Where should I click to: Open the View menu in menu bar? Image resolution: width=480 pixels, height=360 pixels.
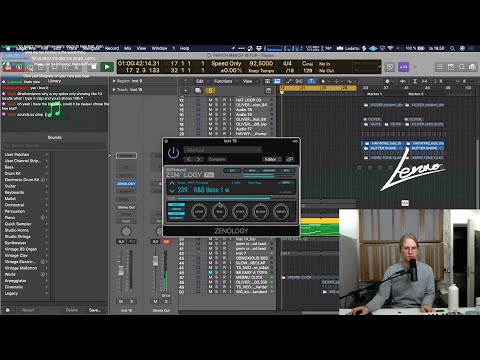point(141,48)
